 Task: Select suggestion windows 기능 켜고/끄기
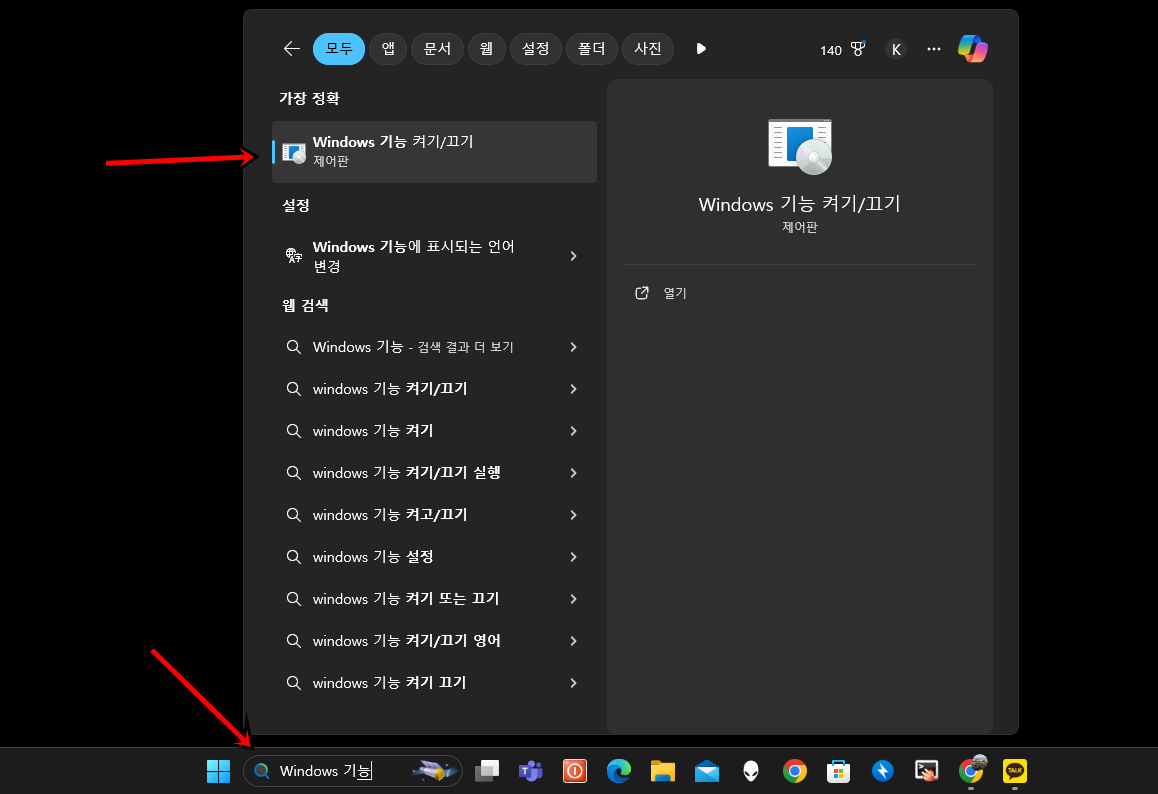point(434,515)
